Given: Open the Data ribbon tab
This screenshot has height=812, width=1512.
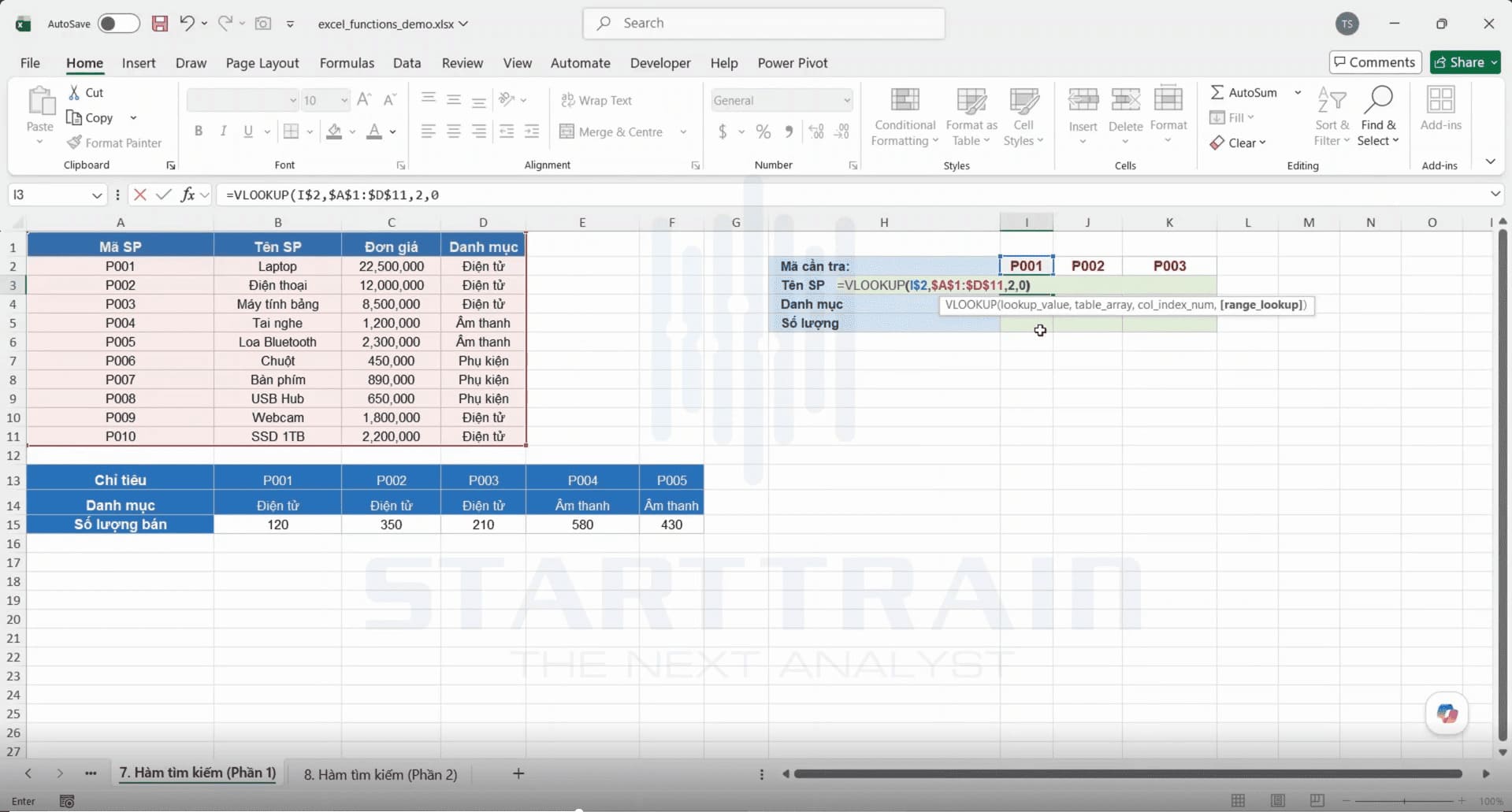Looking at the screenshot, I should point(407,63).
